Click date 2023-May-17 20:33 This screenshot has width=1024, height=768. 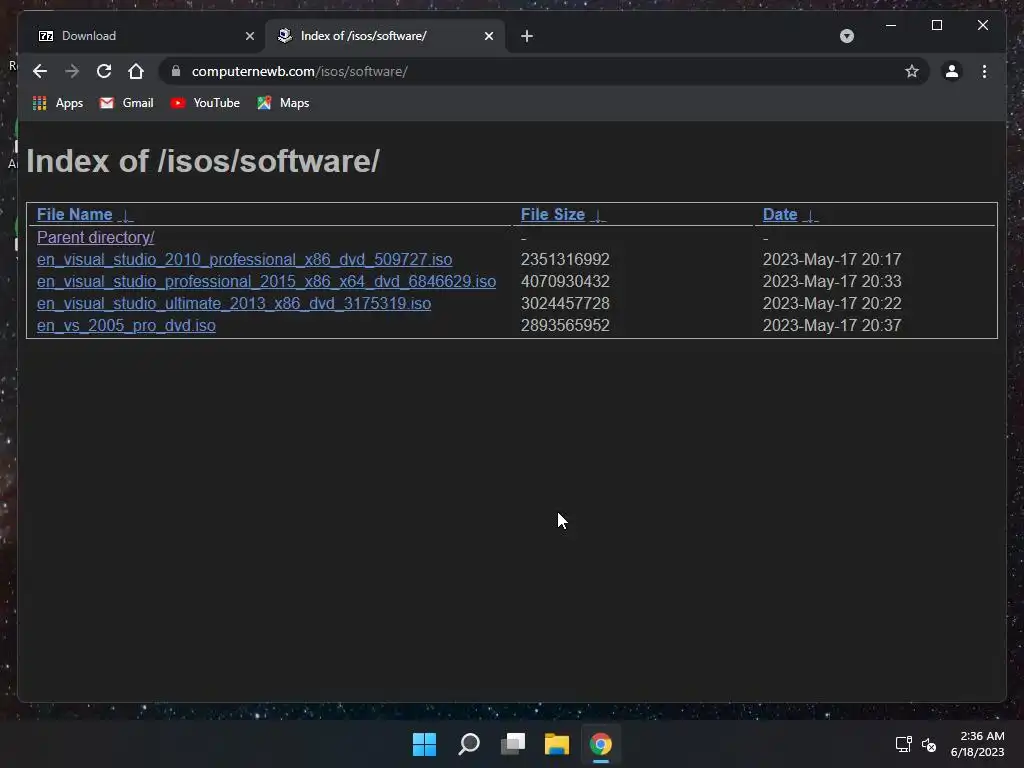(832, 281)
